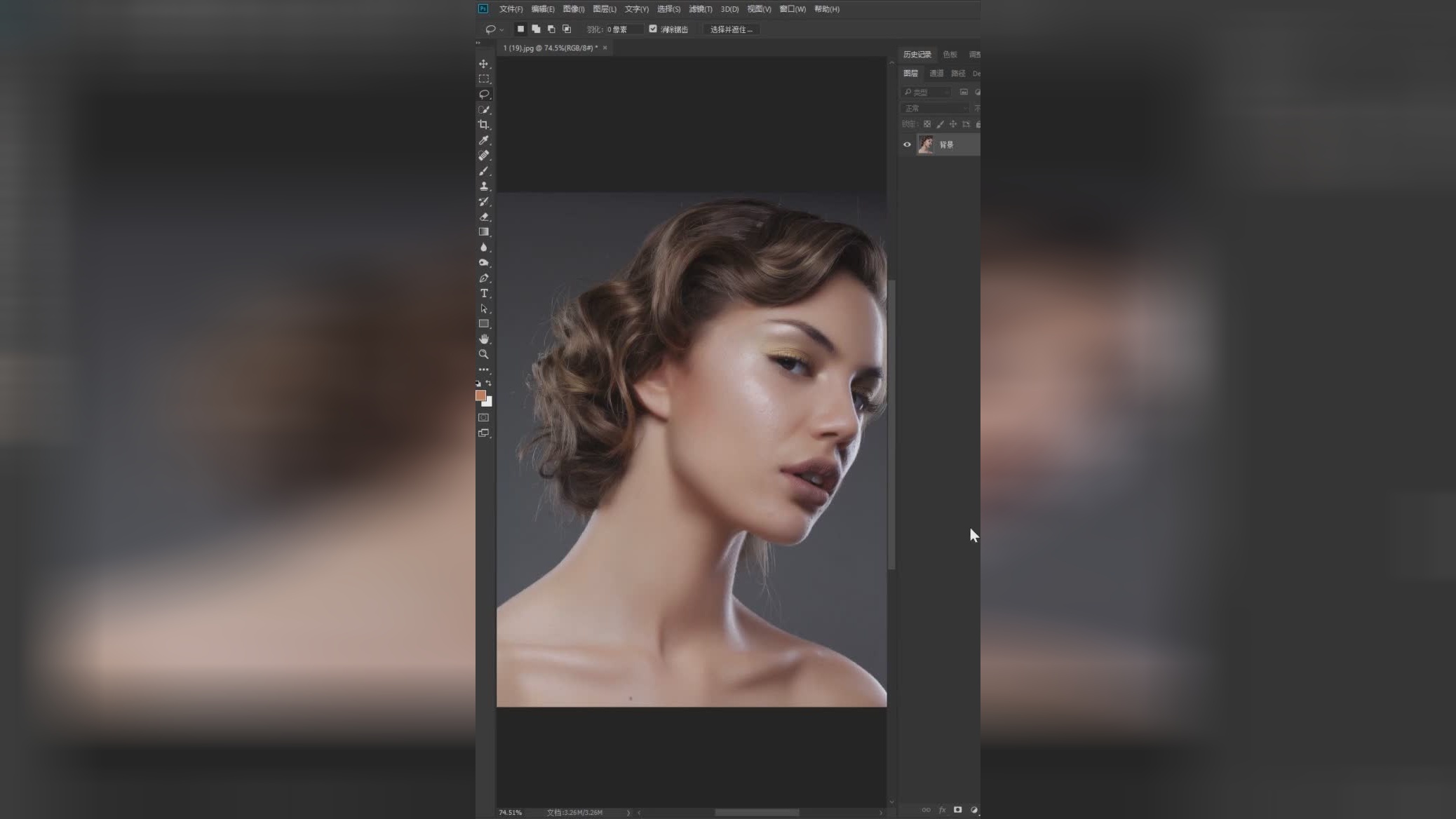The height and width of the screenshot is (819, 1456).
Task: Select the Pen tool
Action: [x=484, y=278]
